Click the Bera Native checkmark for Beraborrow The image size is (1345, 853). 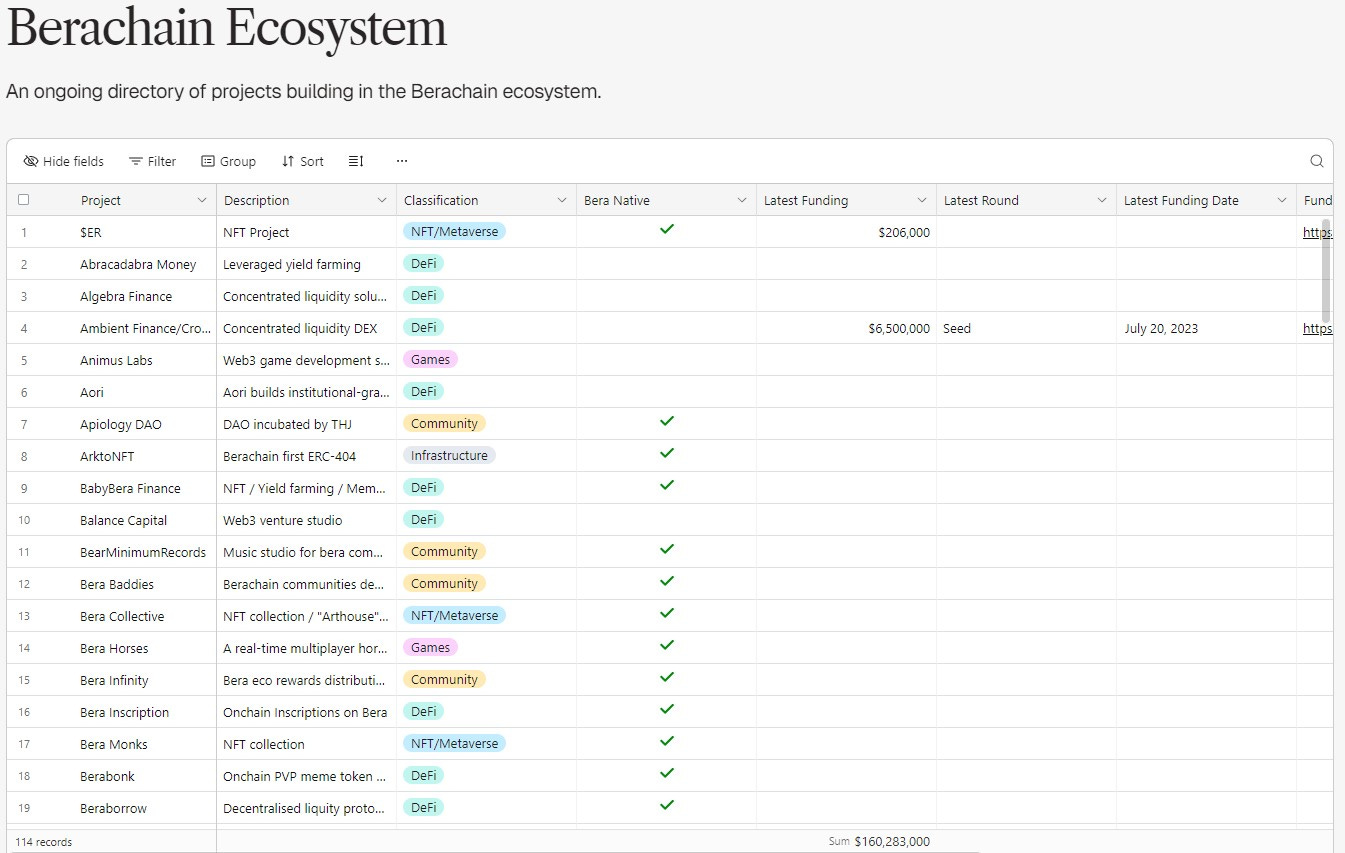[667, 806]
